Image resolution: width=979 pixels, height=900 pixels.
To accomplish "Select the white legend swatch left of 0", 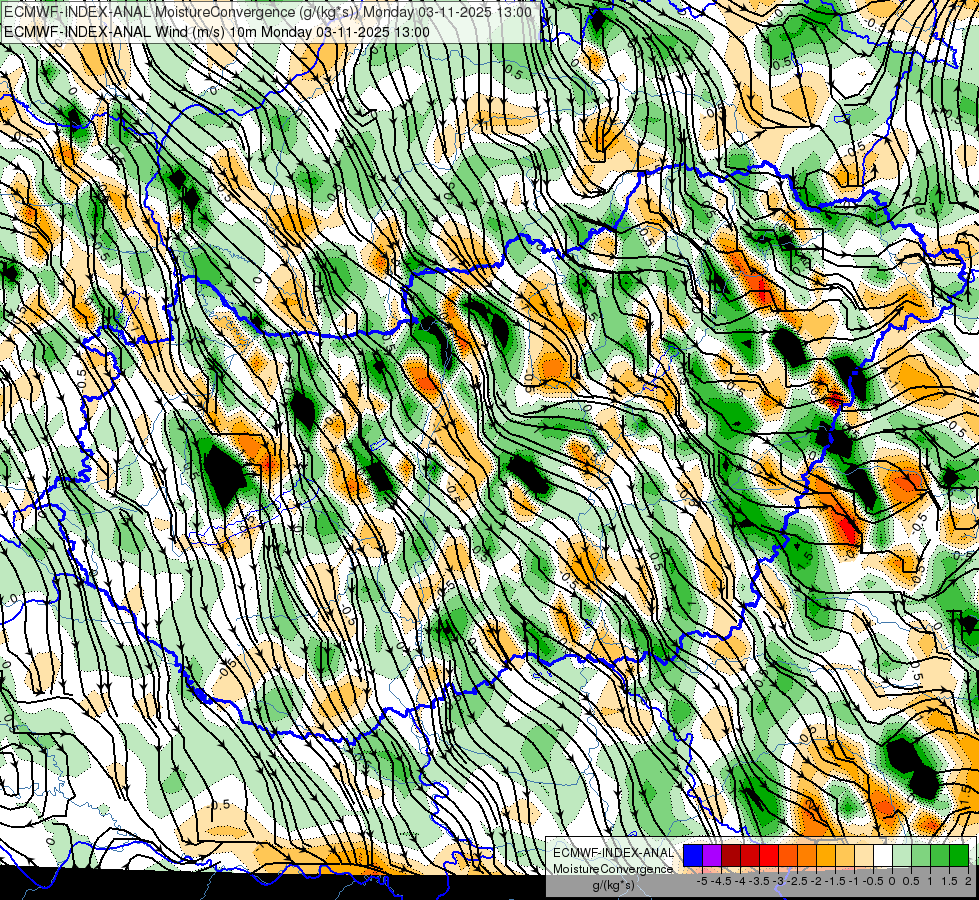I will (883, 856).
